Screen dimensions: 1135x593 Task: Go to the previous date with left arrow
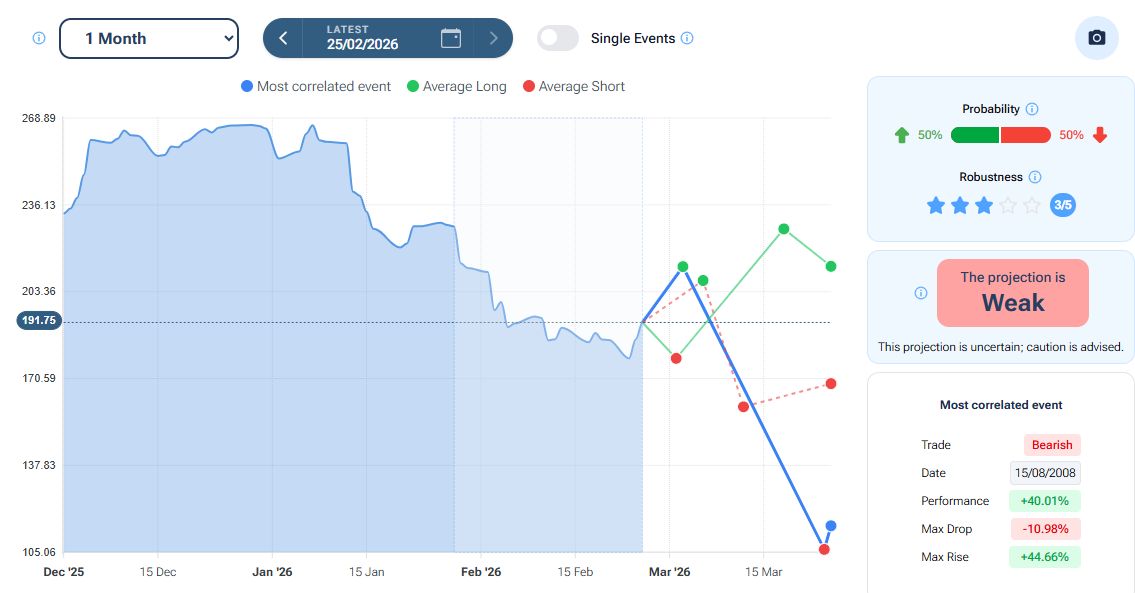point(283,38)
